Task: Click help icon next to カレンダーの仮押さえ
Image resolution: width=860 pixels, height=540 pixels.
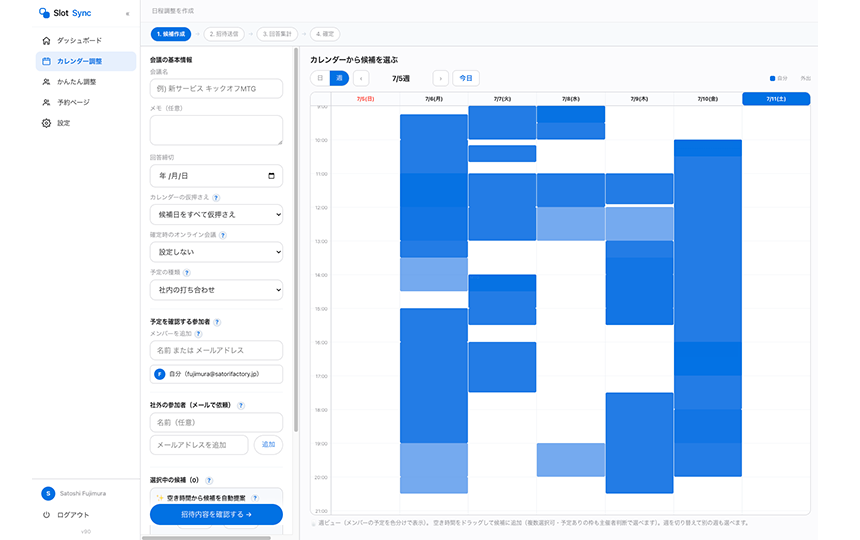Action: [x=216, y=197]
